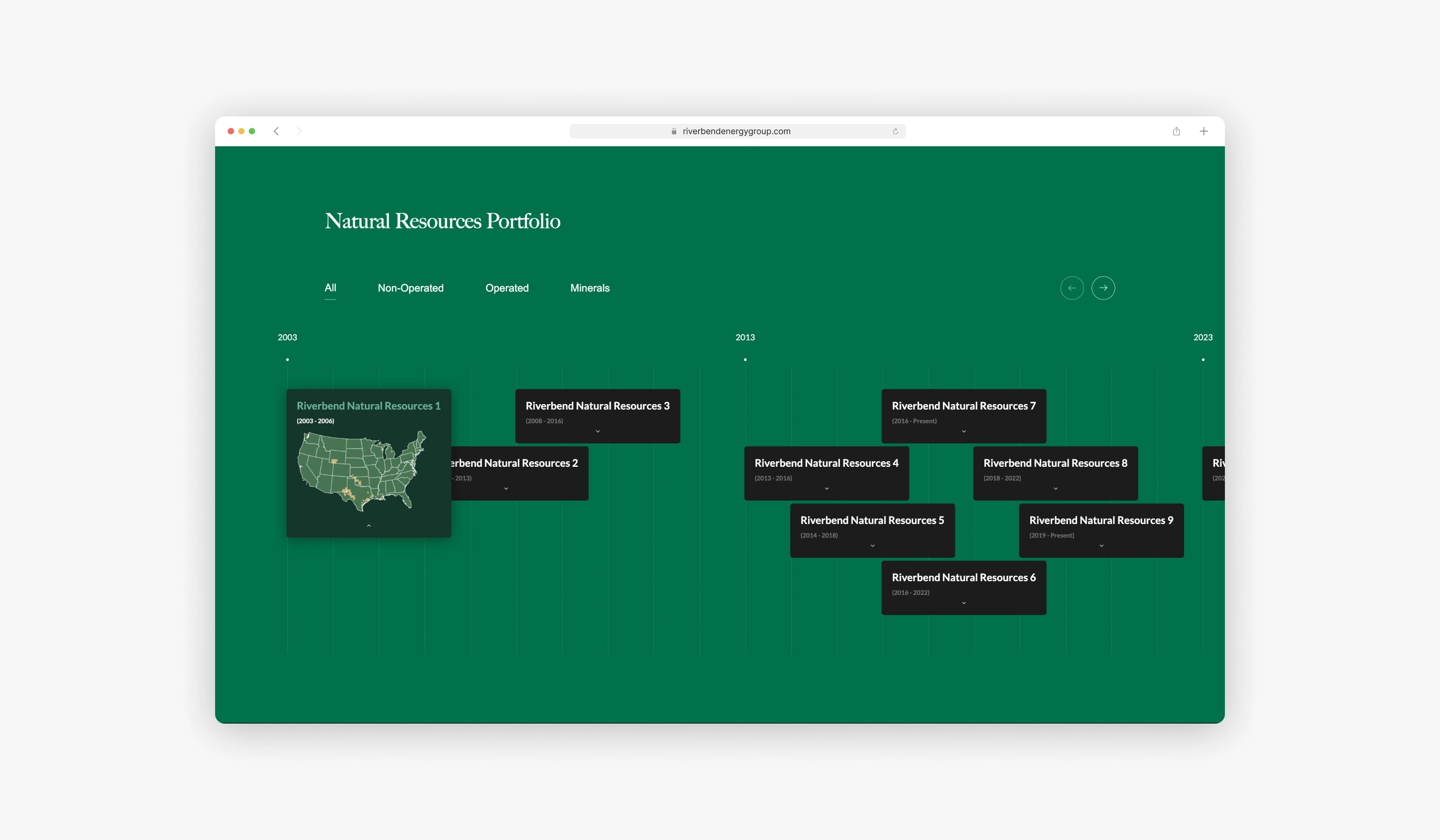
Task: Click the (2016 - 2022) date text
Action: pos(911,593)
